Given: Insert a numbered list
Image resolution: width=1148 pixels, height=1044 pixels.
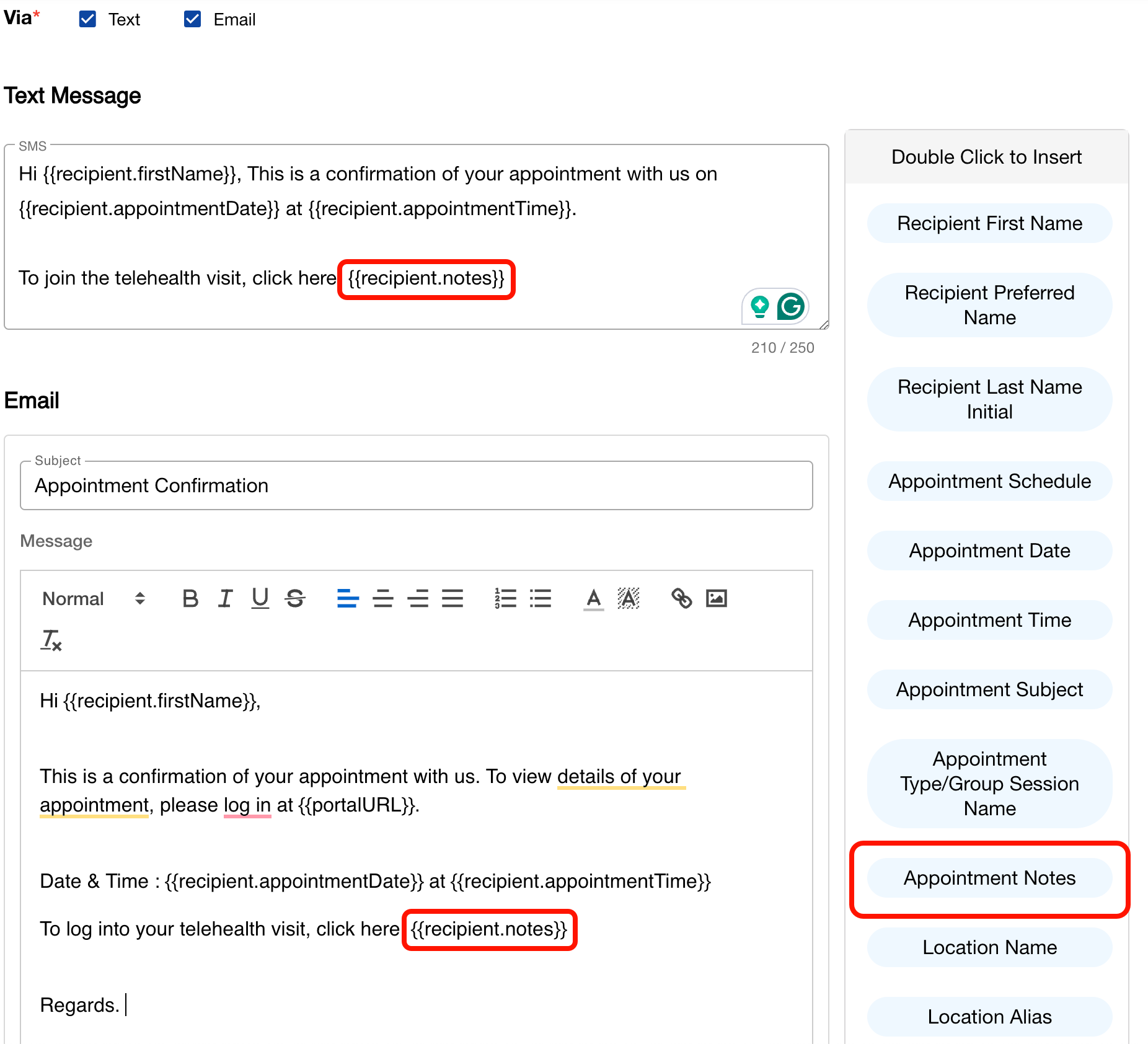Looking at the screenshot, I should (505, 598).
